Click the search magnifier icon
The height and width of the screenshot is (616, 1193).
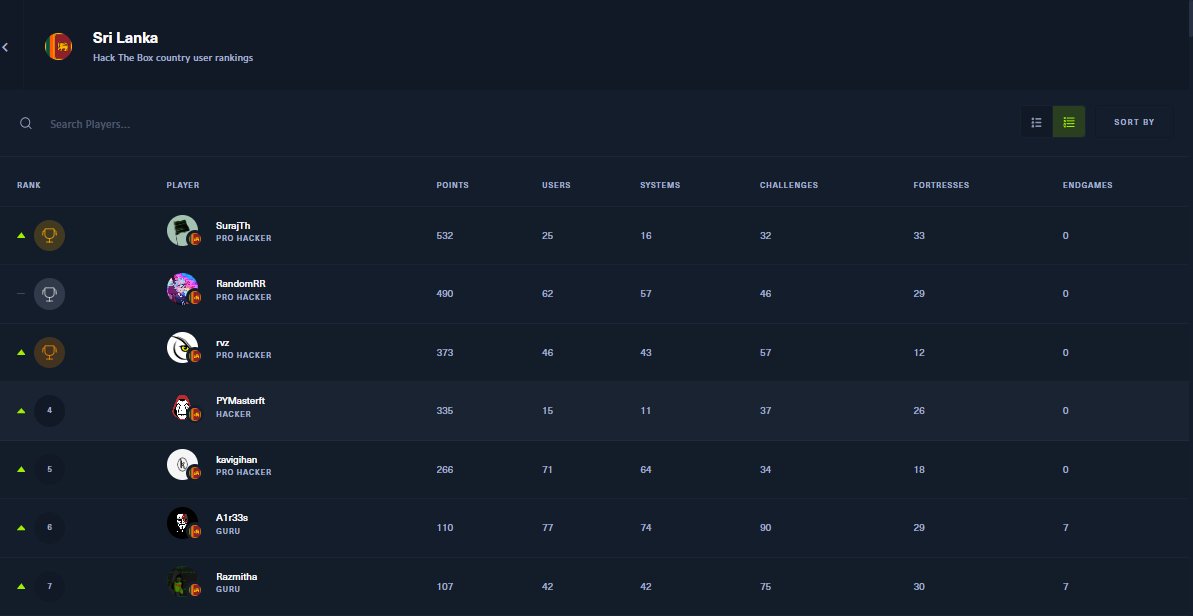coord(25,123)
